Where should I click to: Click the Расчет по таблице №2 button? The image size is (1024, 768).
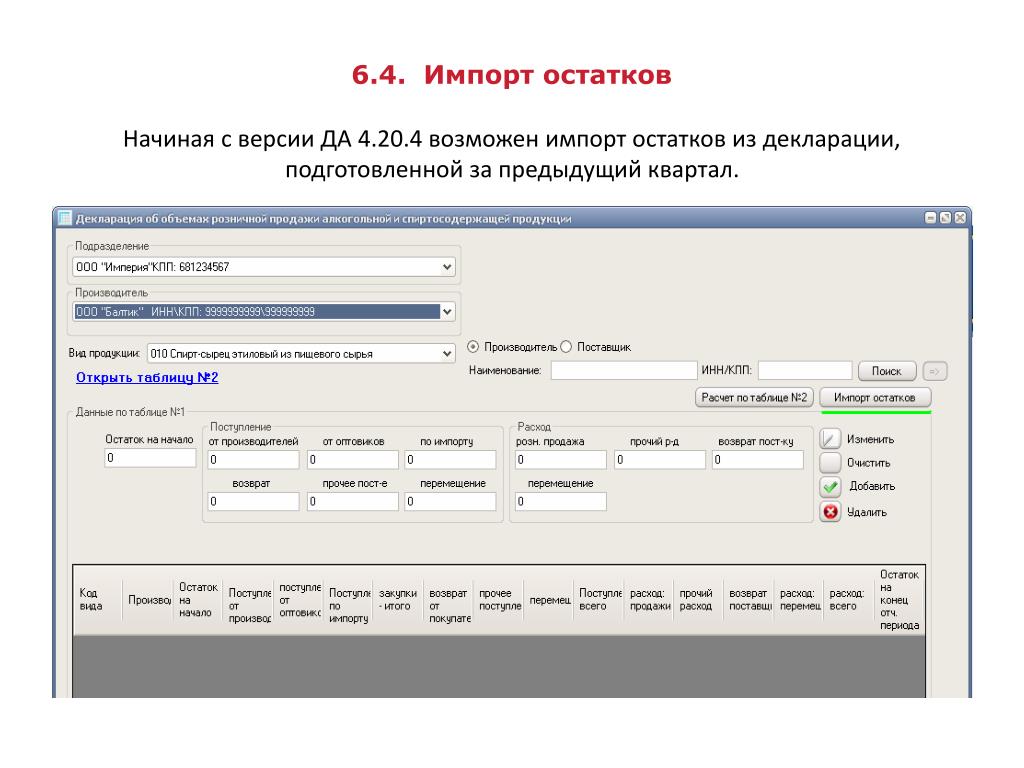tap(754, 397)
